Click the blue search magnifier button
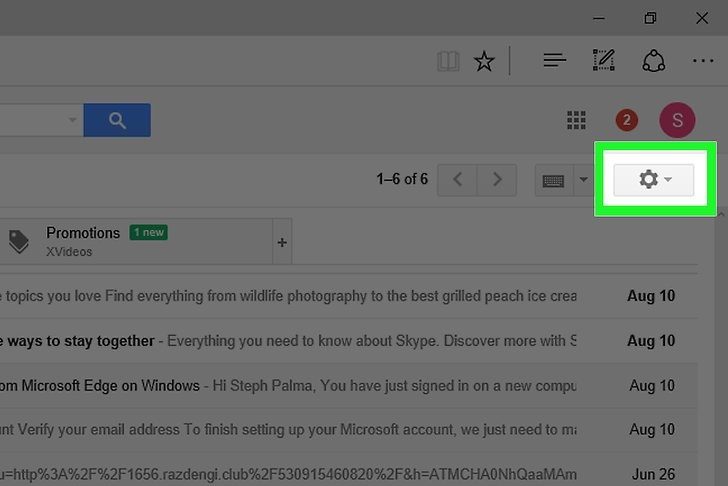This screenshot has height=486, width=728. pyautogui.click(x=117, y=120)
